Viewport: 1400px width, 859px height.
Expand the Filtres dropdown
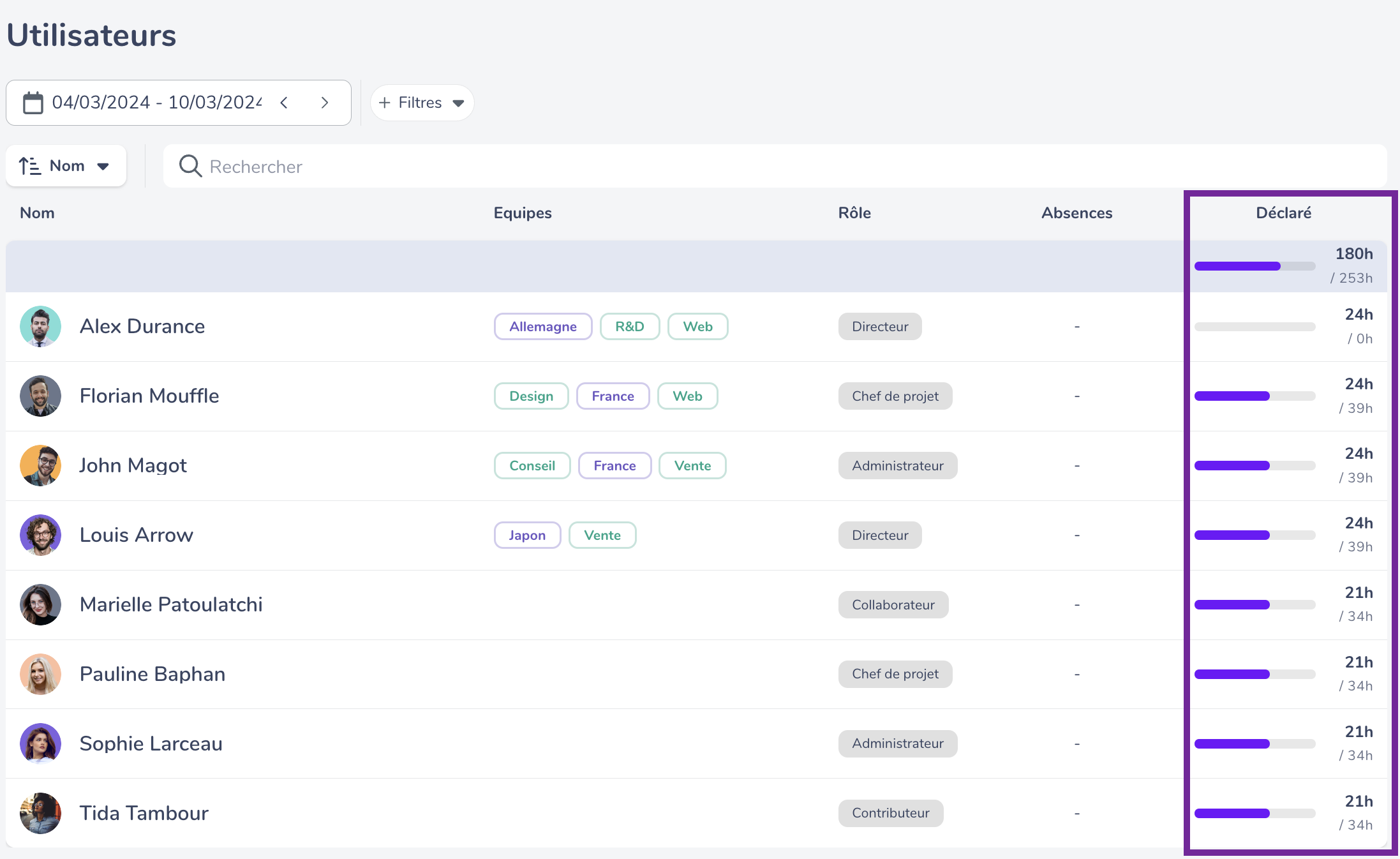pos(422,103)
